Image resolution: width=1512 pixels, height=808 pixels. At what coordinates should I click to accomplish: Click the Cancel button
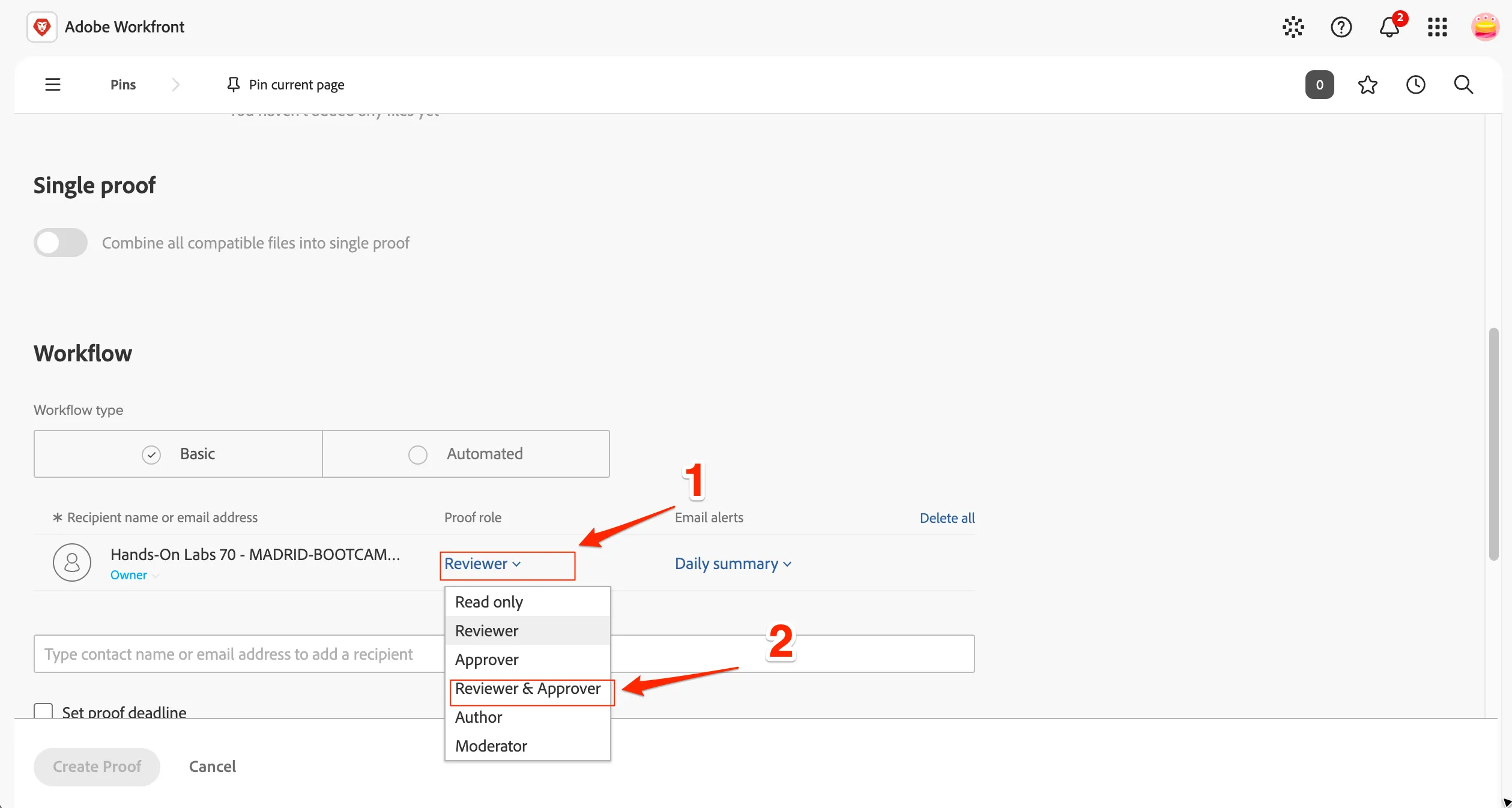click(x=213, y=767)
